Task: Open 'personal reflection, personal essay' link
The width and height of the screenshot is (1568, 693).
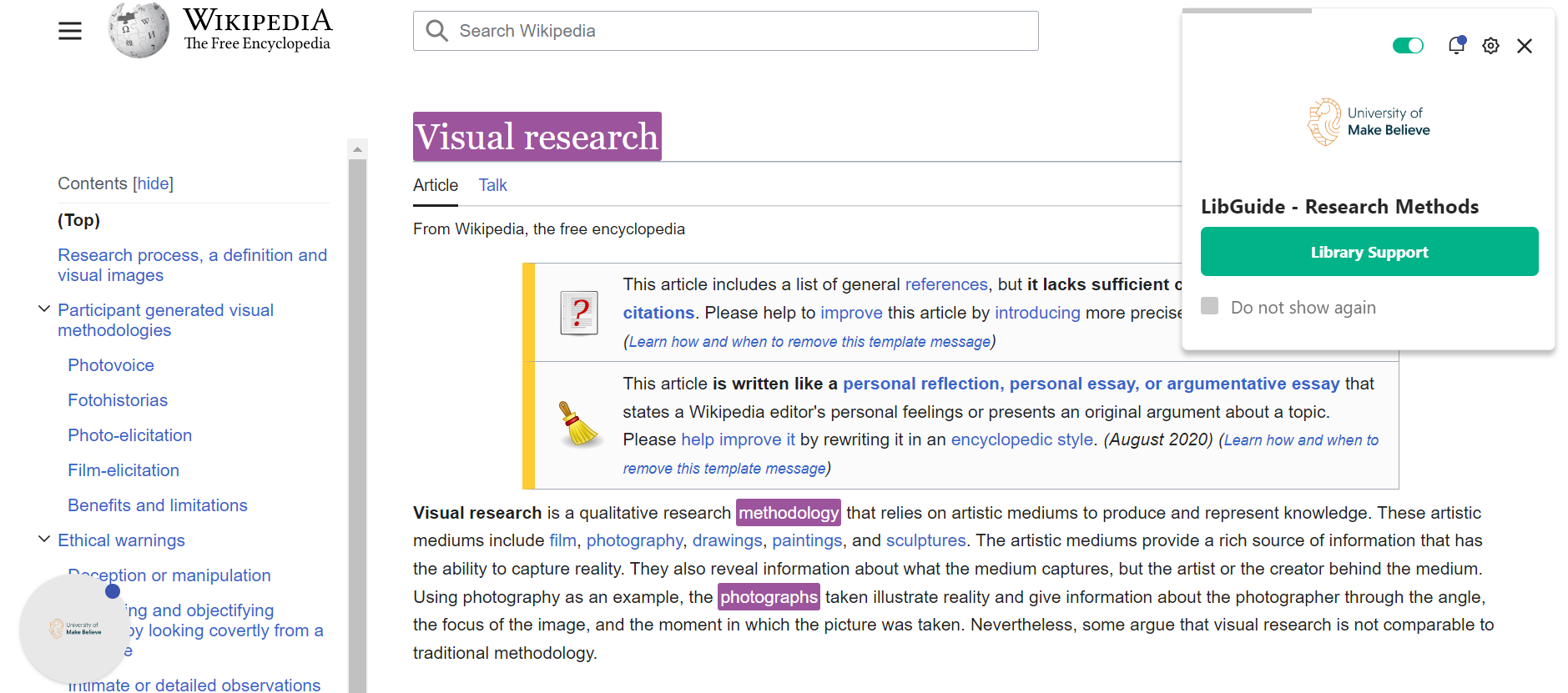Action: coord(1091,384)
